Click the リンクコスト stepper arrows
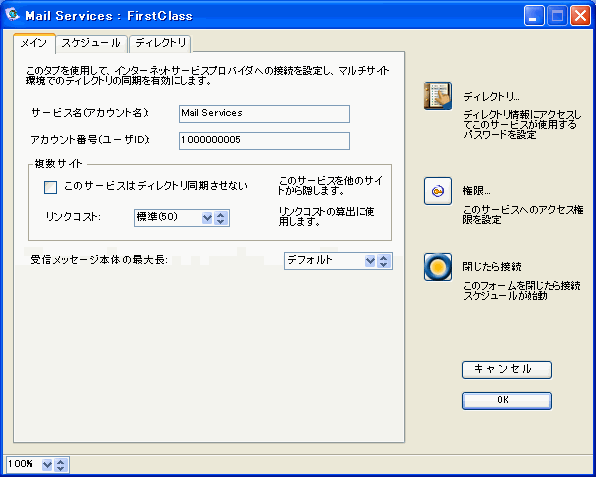The width and height of the screenshot is (596, 477). click(221, 218)
